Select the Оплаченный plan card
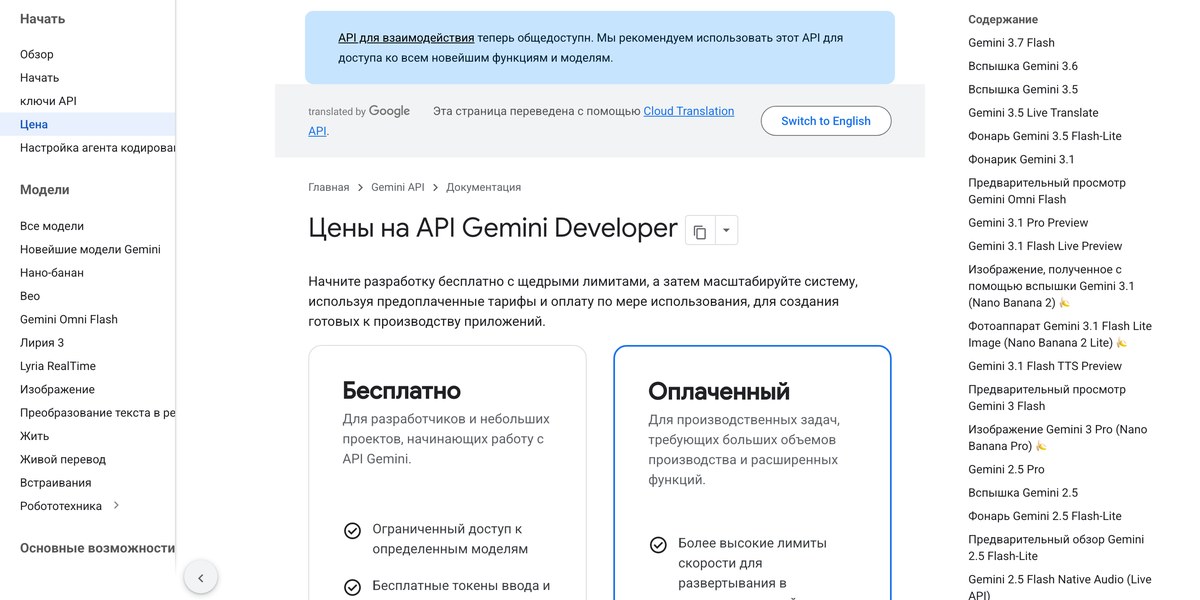The image size is (1200, 600). (x=752, y=472)
